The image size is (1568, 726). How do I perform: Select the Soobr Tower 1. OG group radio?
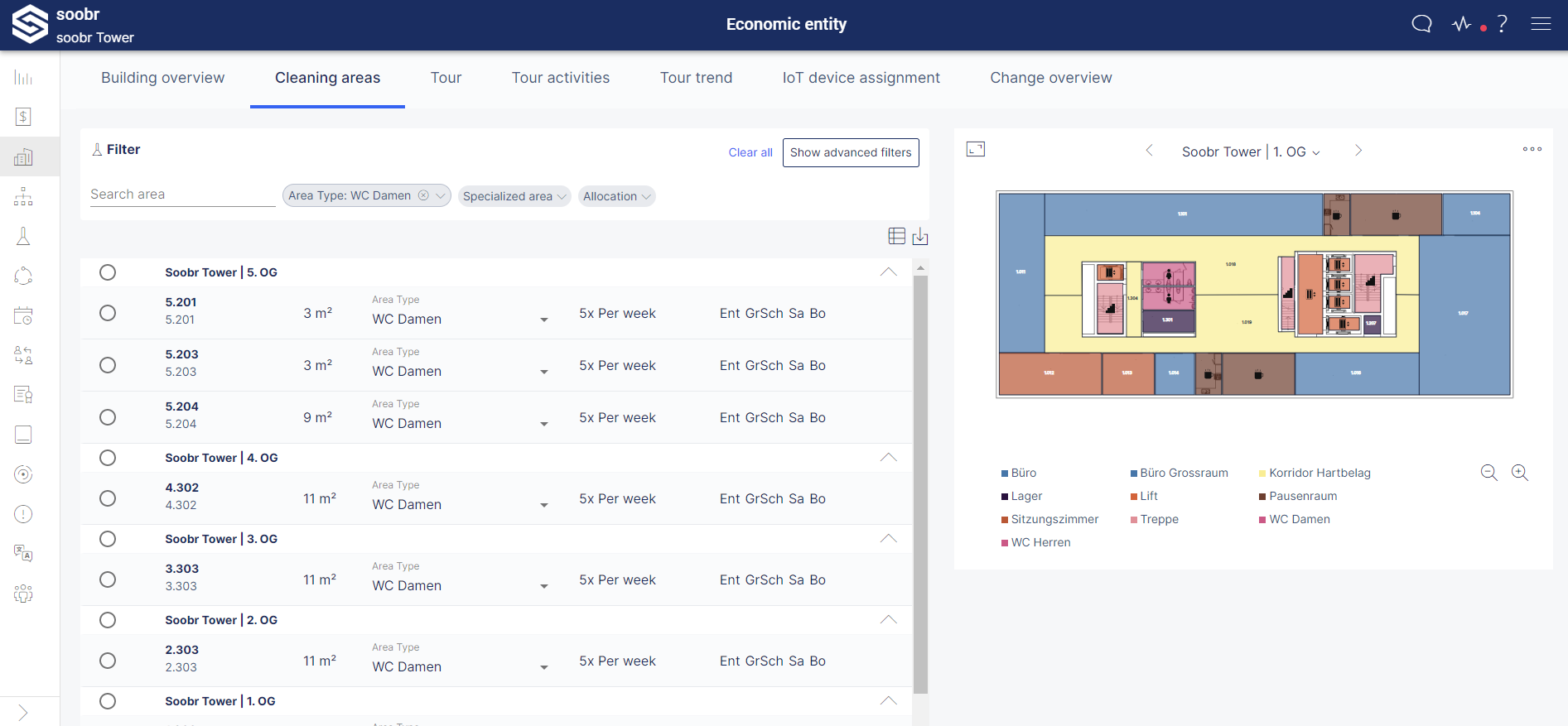pyautogui.click(x=108, y=701)
